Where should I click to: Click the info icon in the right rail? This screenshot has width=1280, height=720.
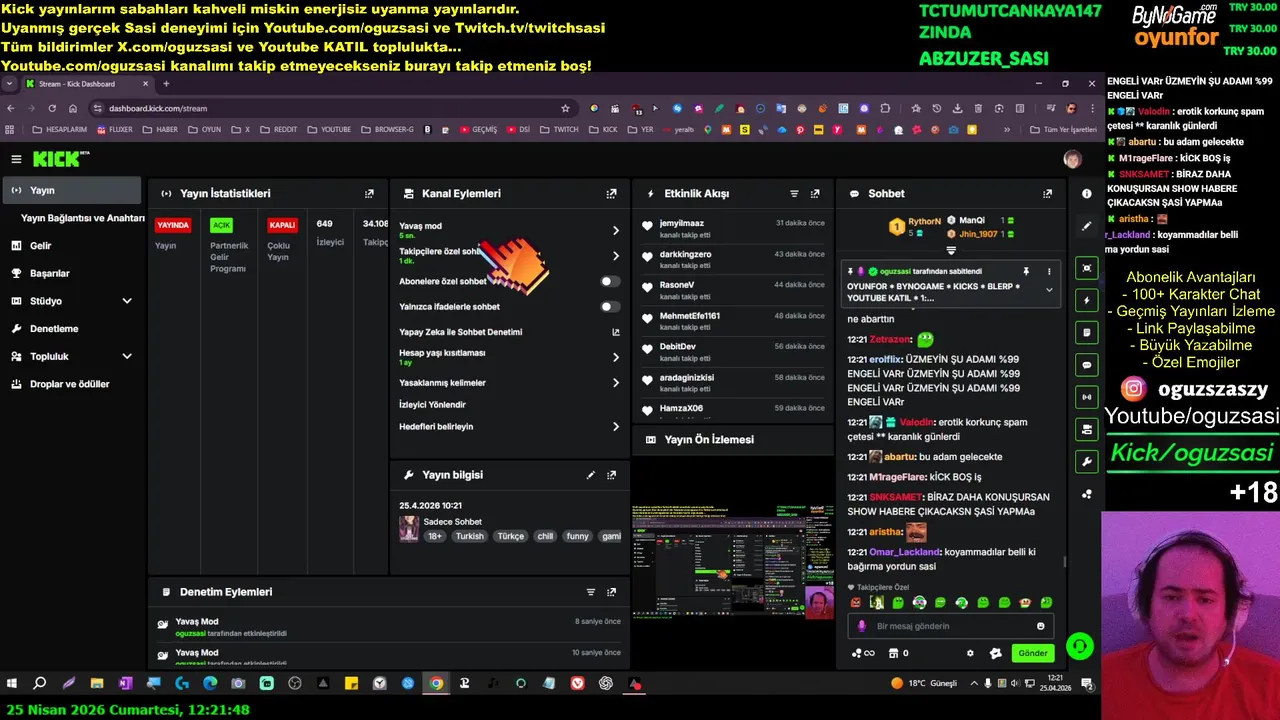click(1087, 194)
